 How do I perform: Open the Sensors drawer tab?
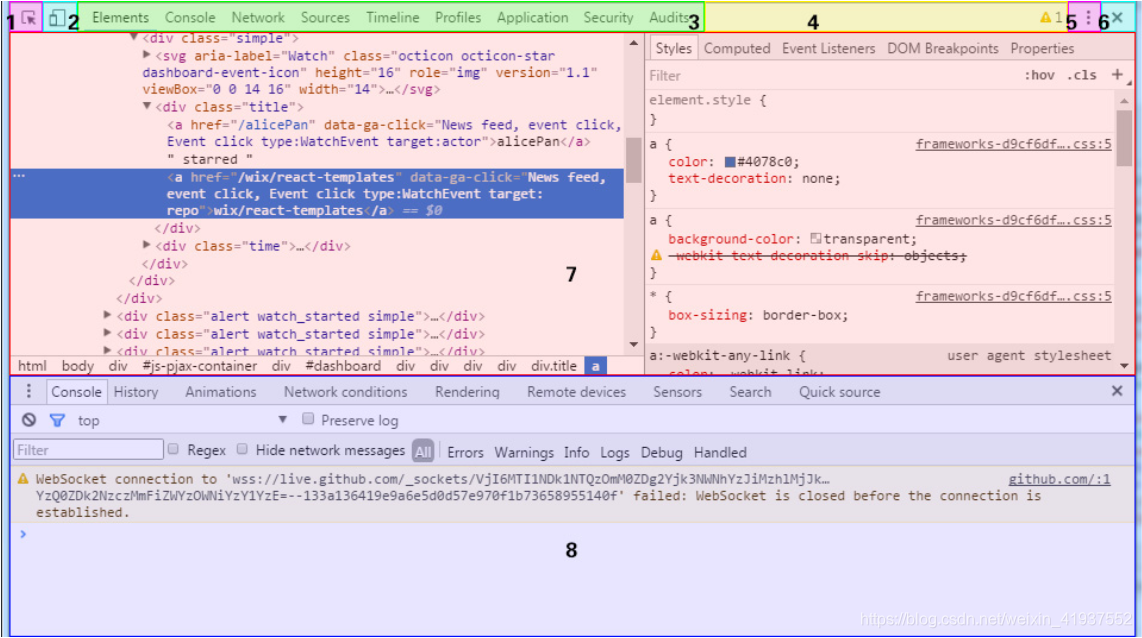click(677, 392)
